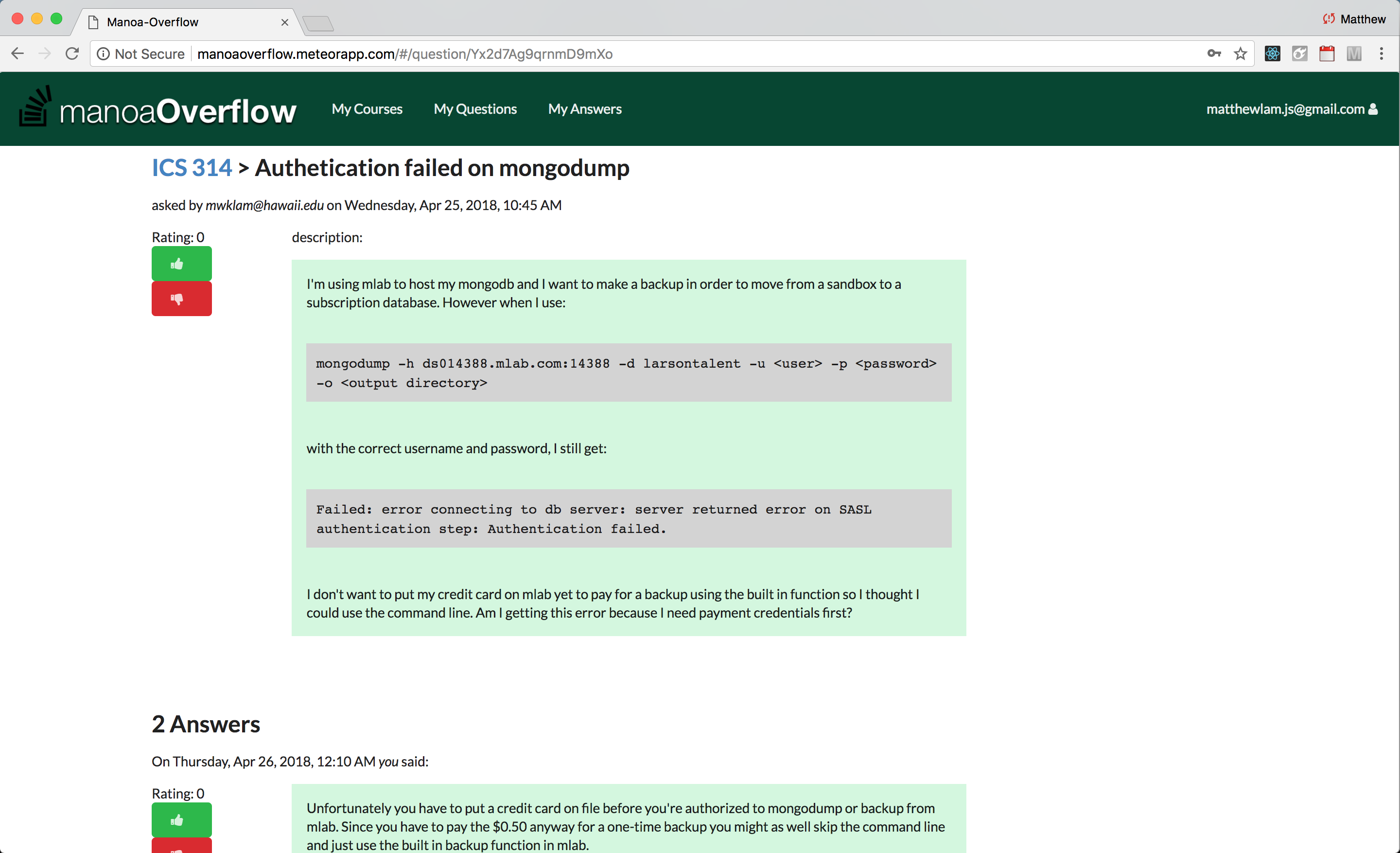Viewport: 1400px width, 853px height.
Task: Open My Answers page
Action: tap(585, 108)
